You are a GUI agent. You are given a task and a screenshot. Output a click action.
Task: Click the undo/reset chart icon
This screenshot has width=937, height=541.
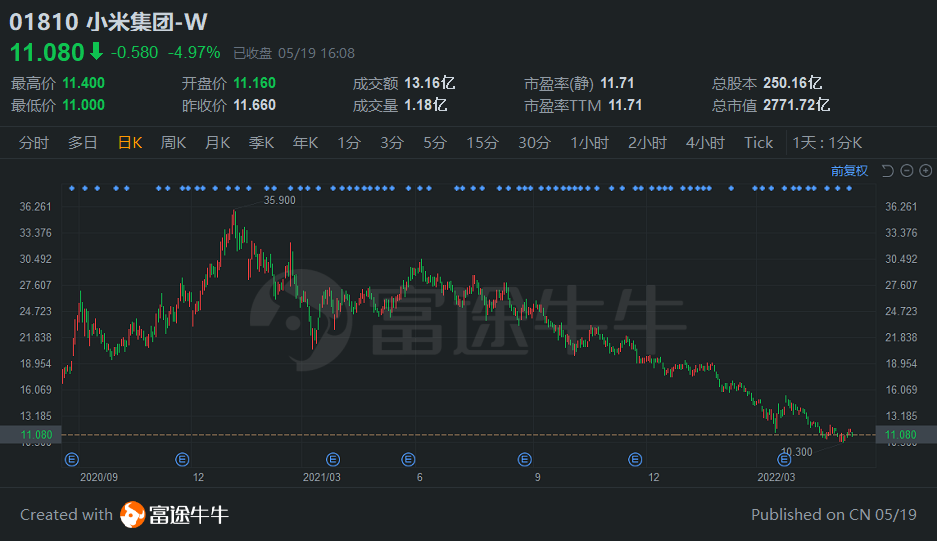[888, 171]
